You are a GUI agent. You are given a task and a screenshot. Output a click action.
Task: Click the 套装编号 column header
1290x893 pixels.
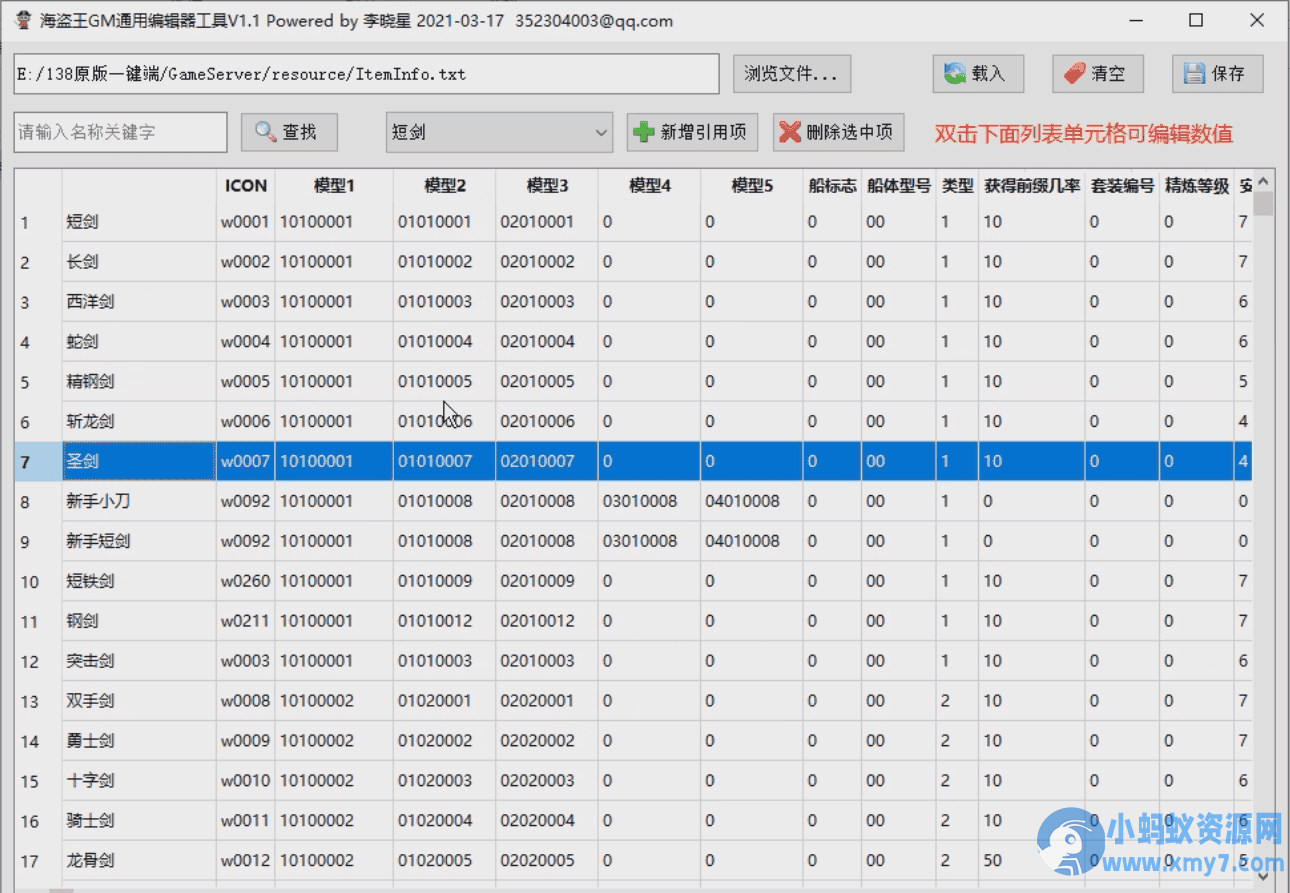[1123, 186]
